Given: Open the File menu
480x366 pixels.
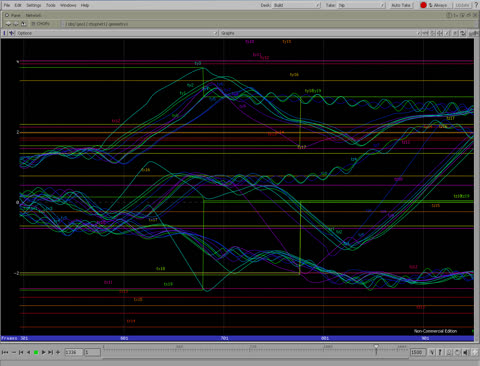Looking at the screenshot, I should point(7,5).
